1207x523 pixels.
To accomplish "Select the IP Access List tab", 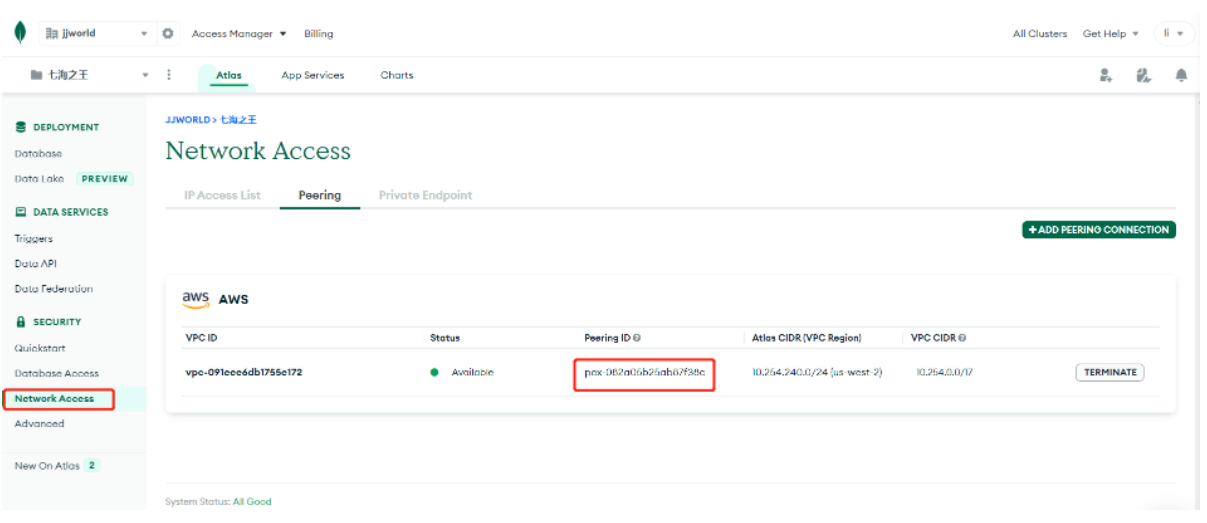I will tap(222, 195).
